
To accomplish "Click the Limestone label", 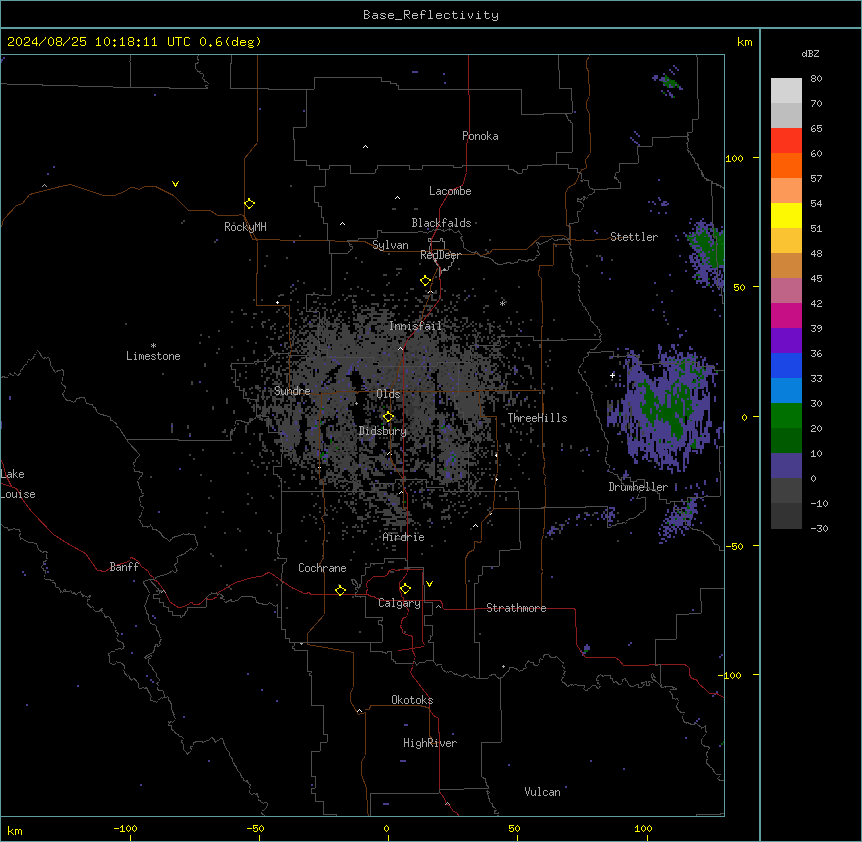I will pos(153,356).
